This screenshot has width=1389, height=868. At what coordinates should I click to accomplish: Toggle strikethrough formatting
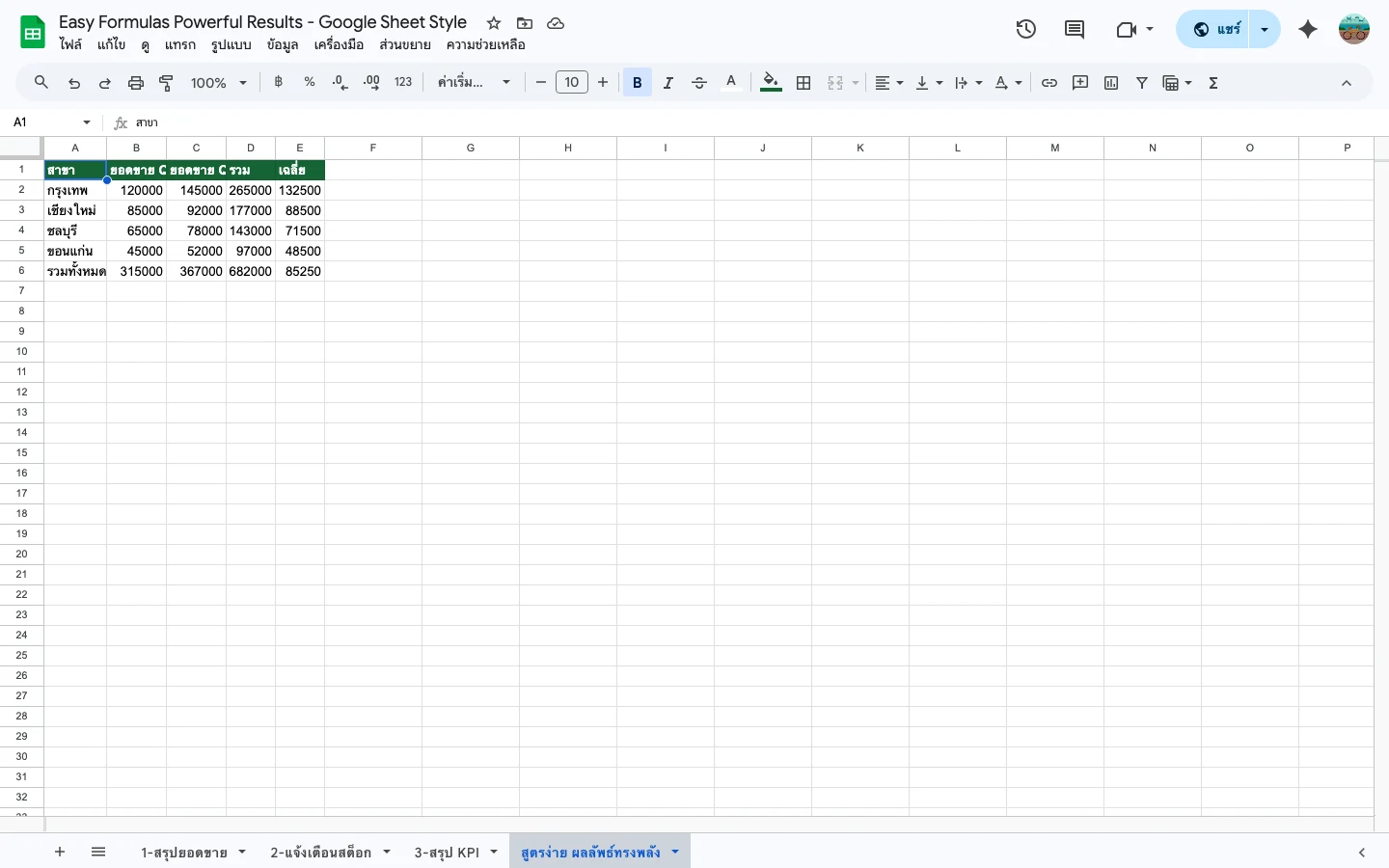click(x=699, y=82)
